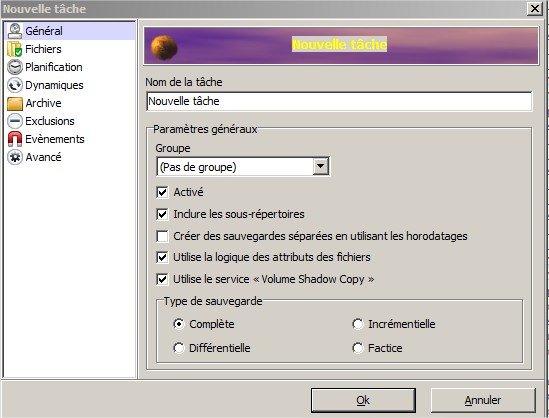Click the Dynamiques arrows icon

15,85
